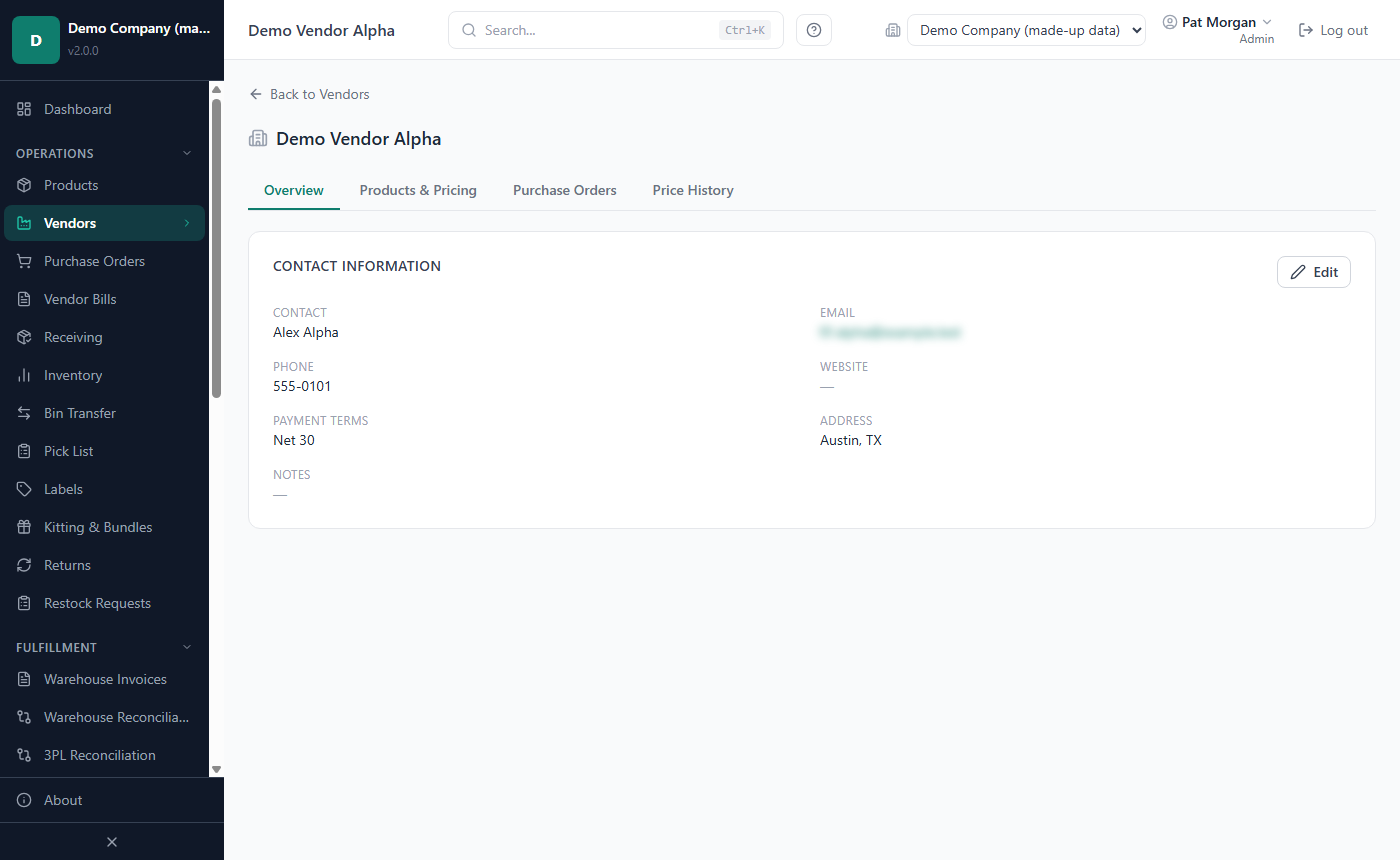
Task: Click the phone value 555-0101
Action: (302, 386)
